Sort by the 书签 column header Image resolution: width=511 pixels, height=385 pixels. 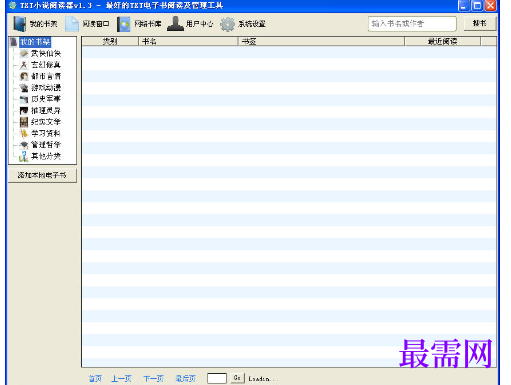coord(321,41)
